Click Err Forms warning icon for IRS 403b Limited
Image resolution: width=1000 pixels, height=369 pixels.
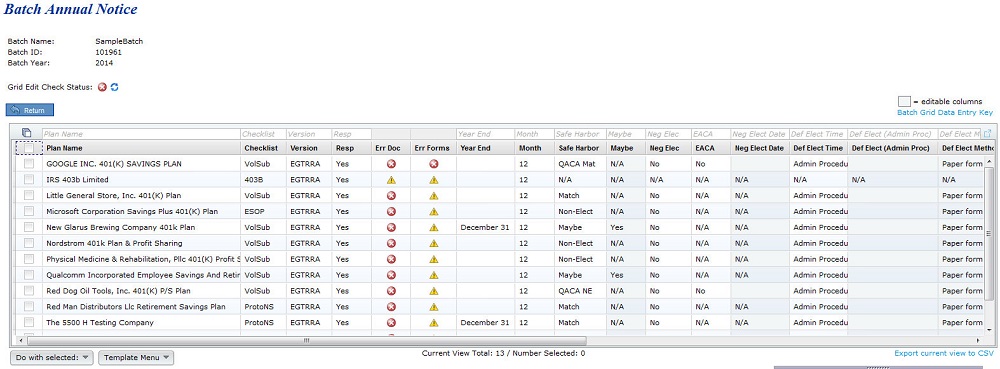pyautogui.click(x=434, y=180)
